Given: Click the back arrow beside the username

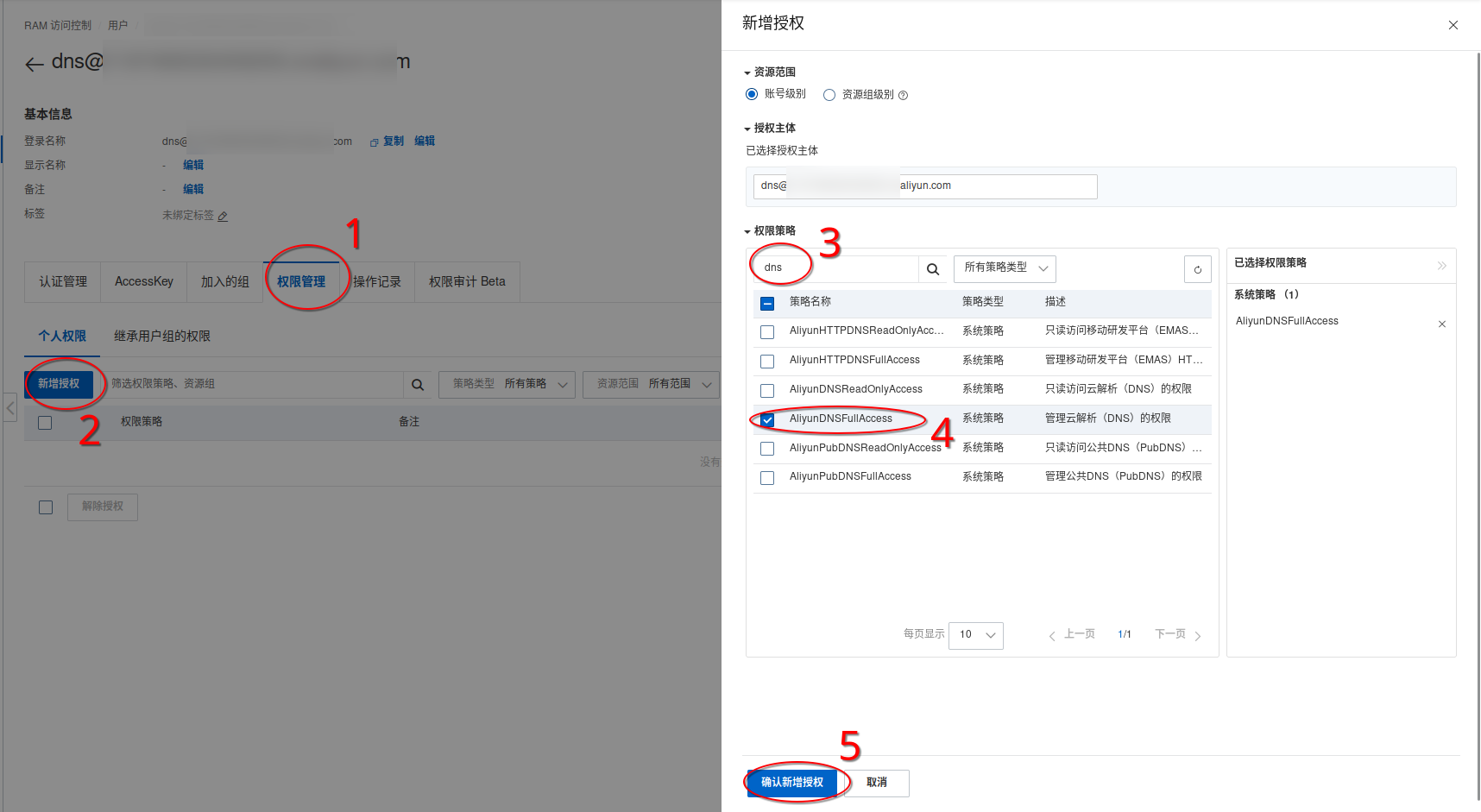Looking at the screenshot, I should [x=35, y=64].
